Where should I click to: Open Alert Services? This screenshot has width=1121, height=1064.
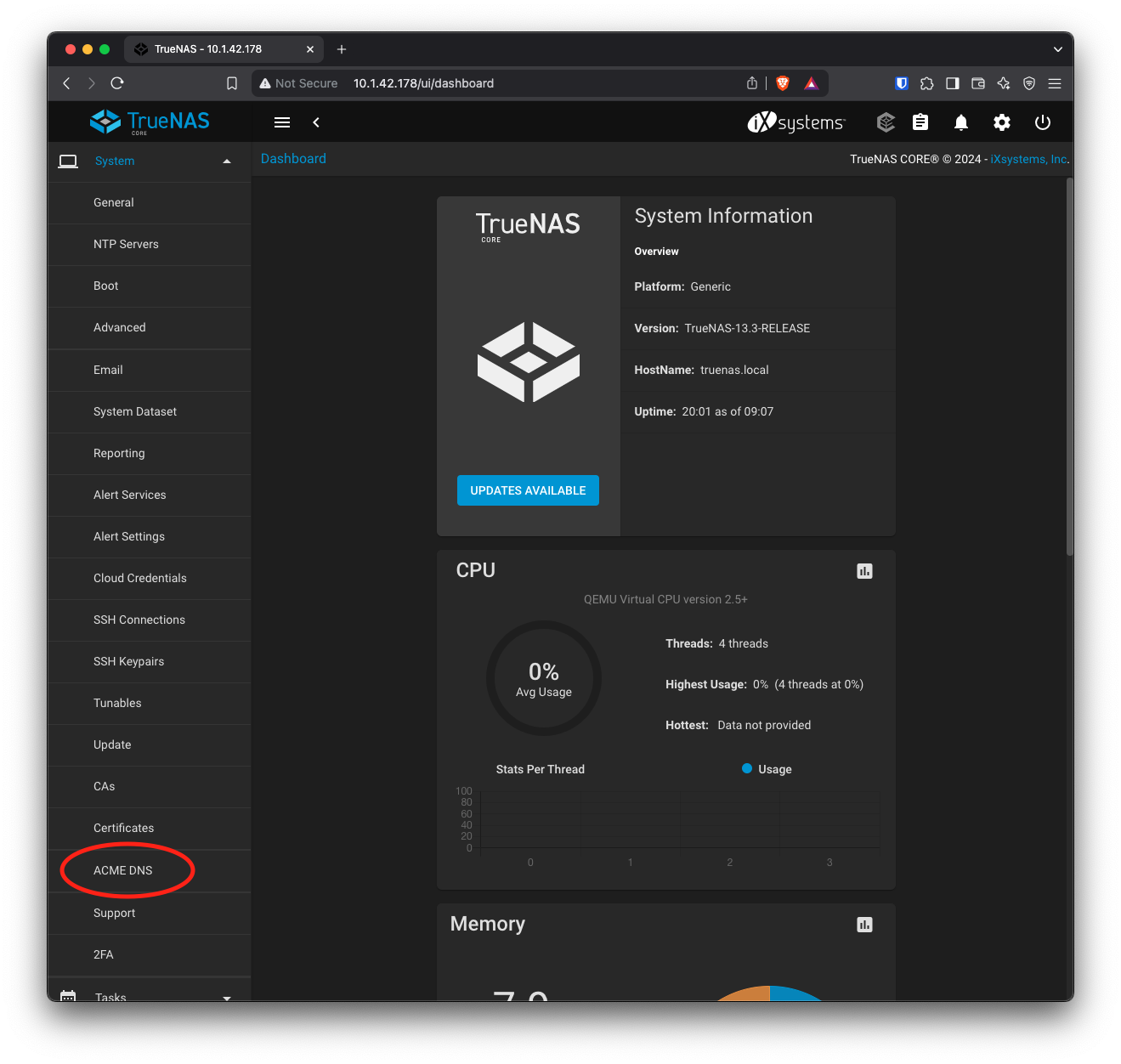150,495
